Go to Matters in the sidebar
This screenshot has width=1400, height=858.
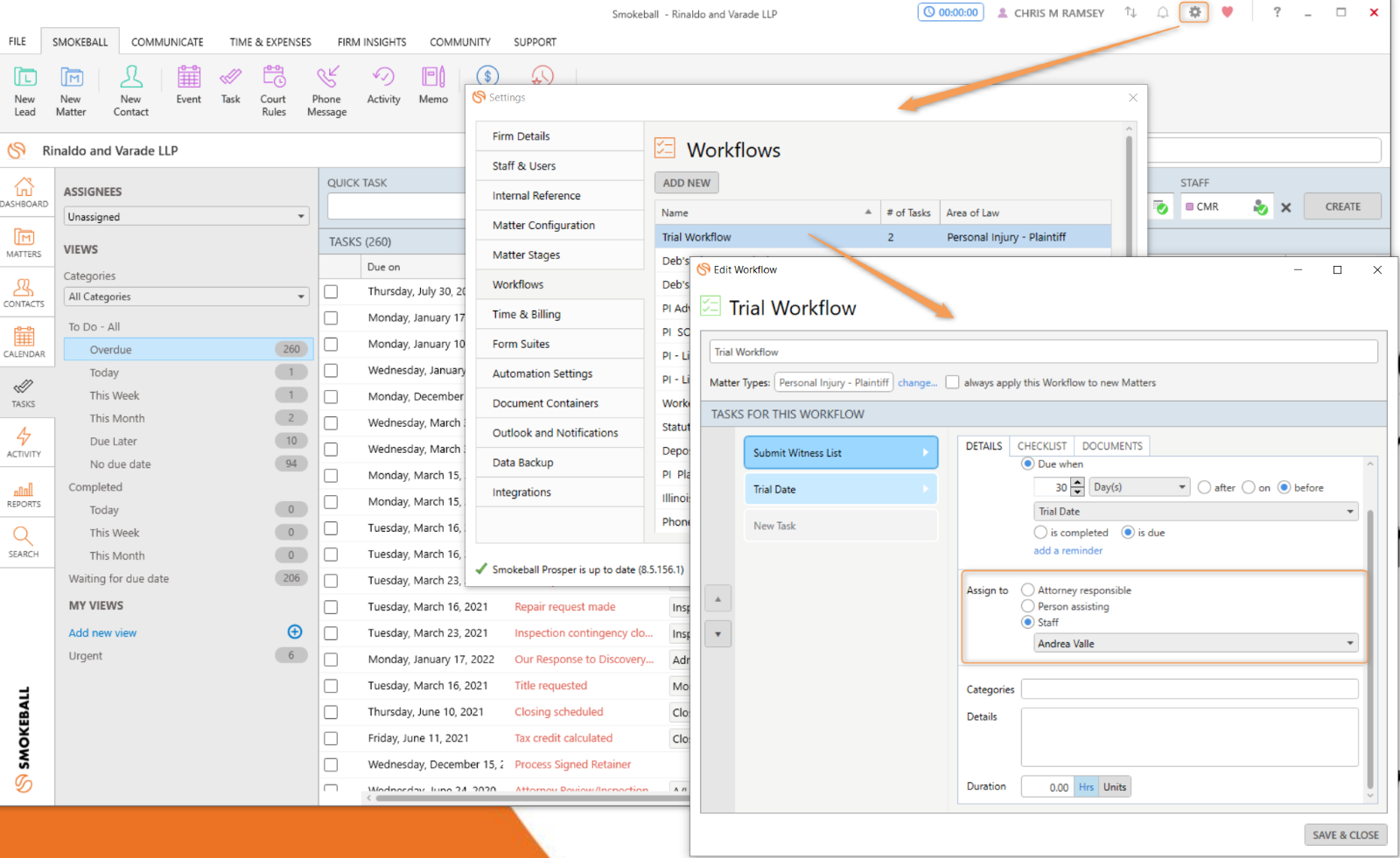tap(24, 243)
